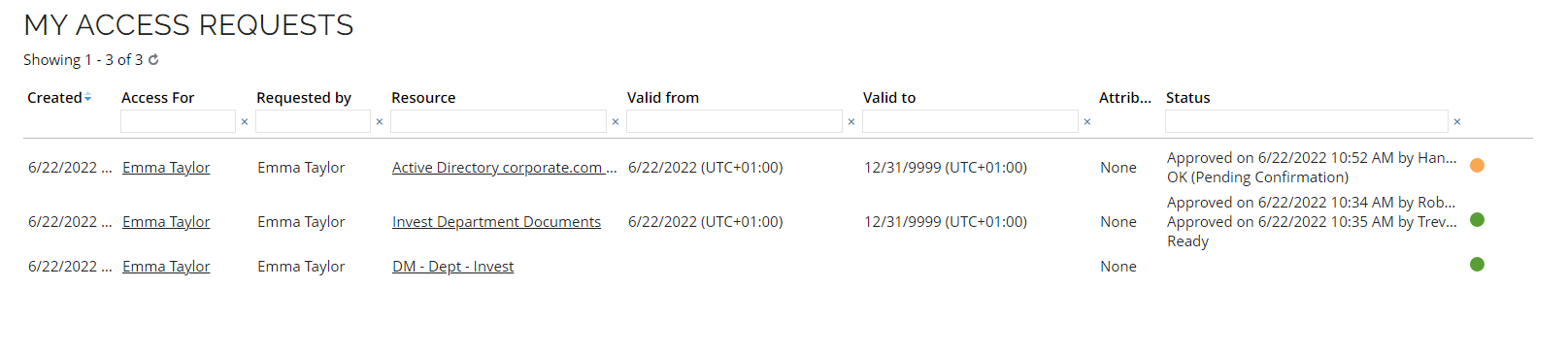Clear the Resource filter with its x icon
1568x352 pixels.
[616, 122]
